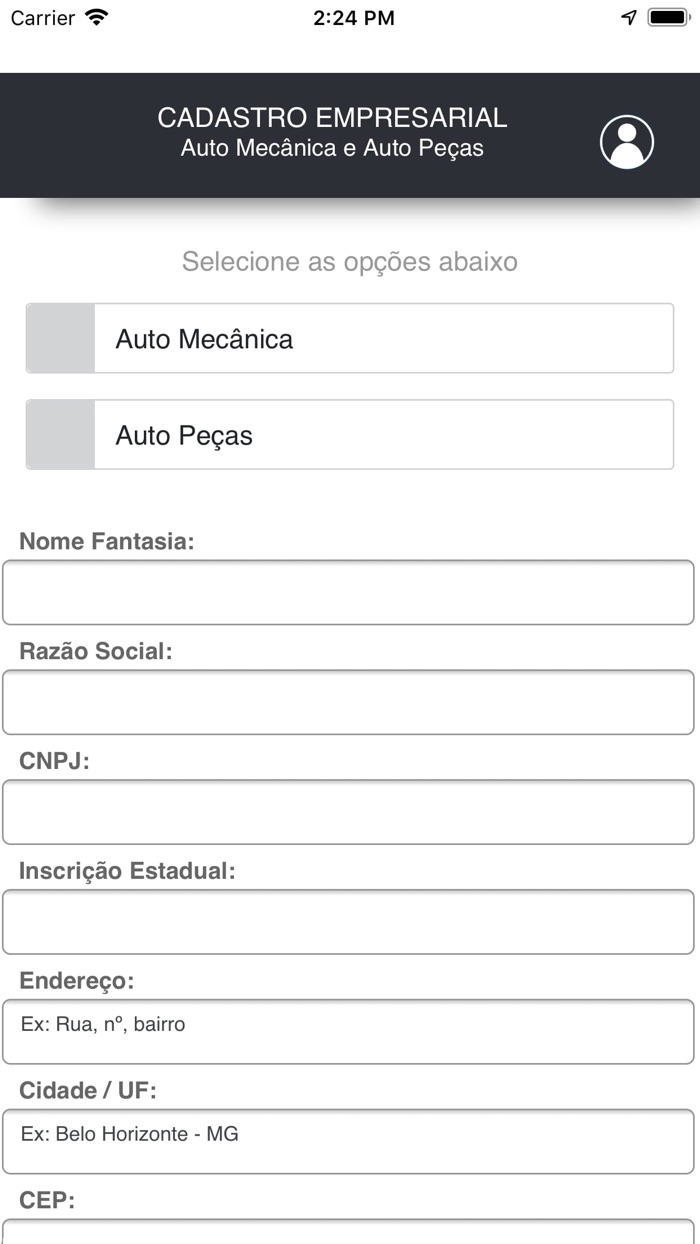Select the Carrier label at top left
The height and width of the screenshot is (1244, 700).
[42, 17]
